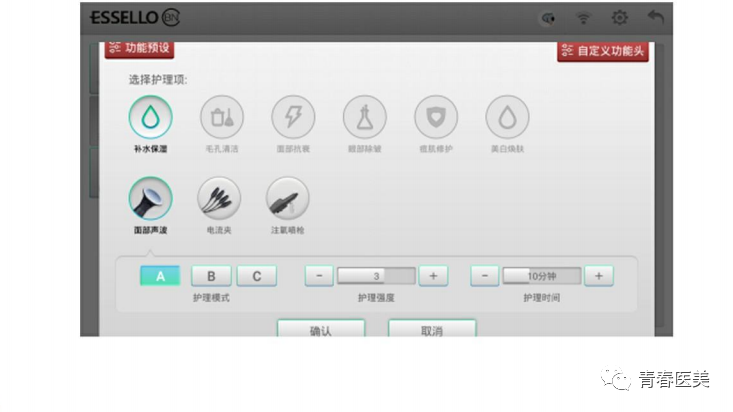Select the 面部抗衰 lightning bolt icon
733x412 pixels.
click(x=293, y=117)
